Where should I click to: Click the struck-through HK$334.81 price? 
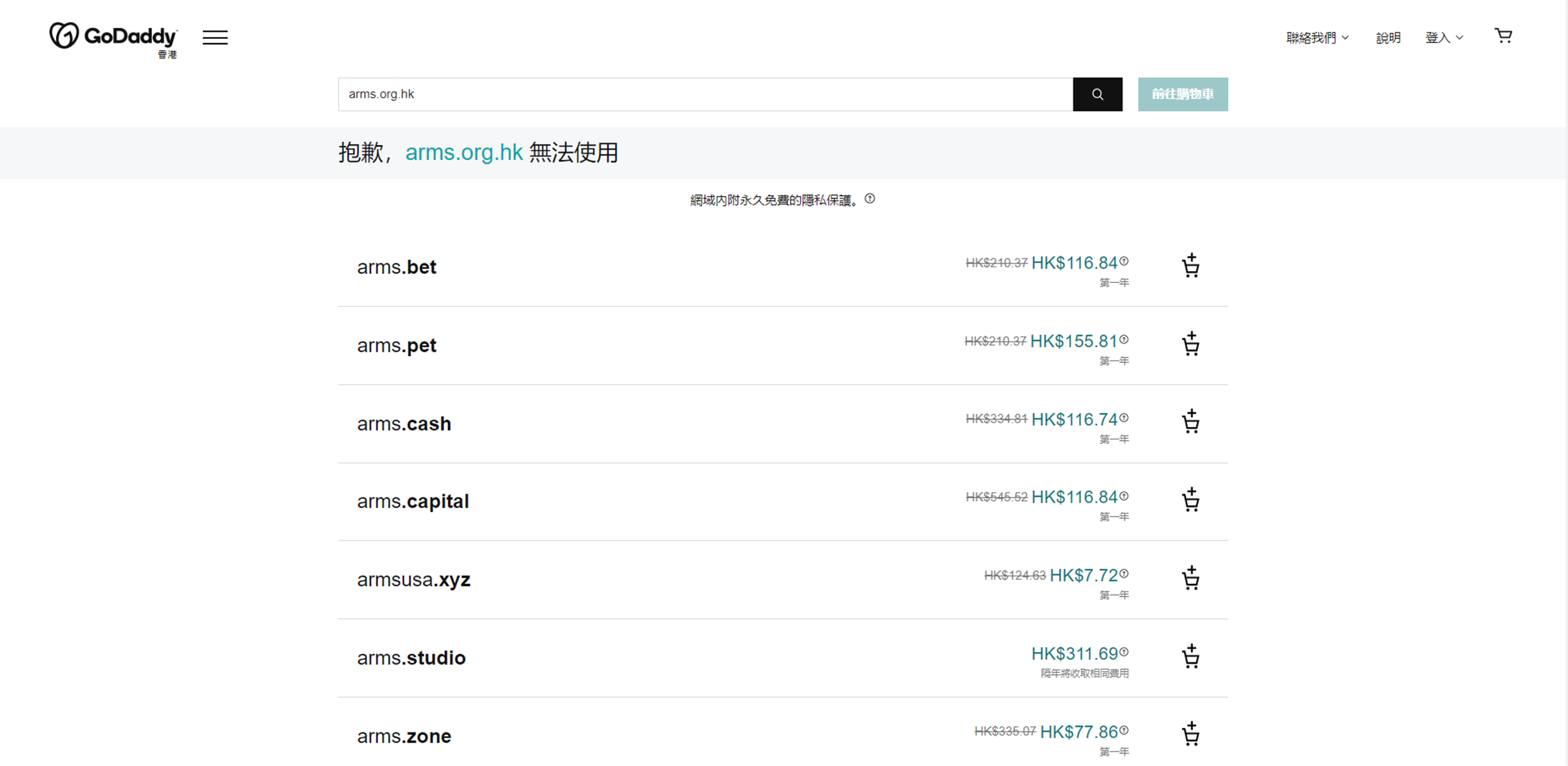tap(996, 419)
